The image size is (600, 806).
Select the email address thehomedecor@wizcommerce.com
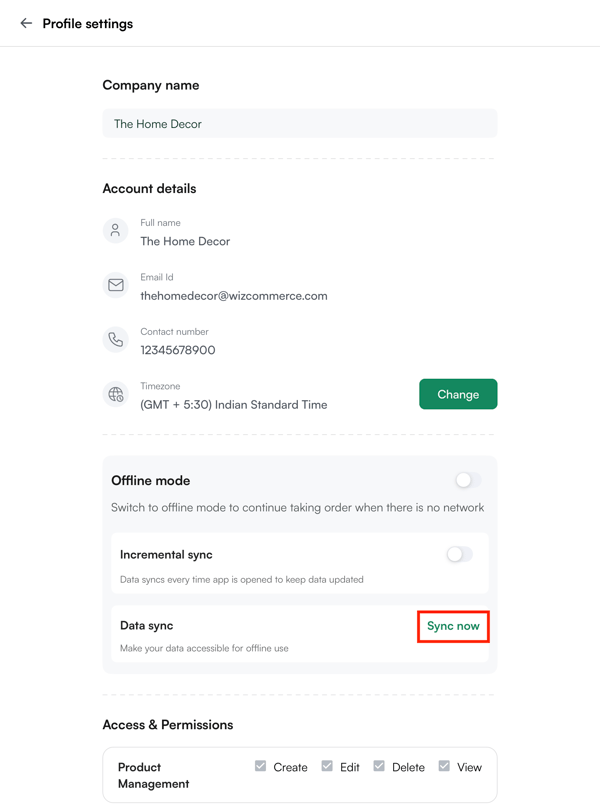point(234,296)
